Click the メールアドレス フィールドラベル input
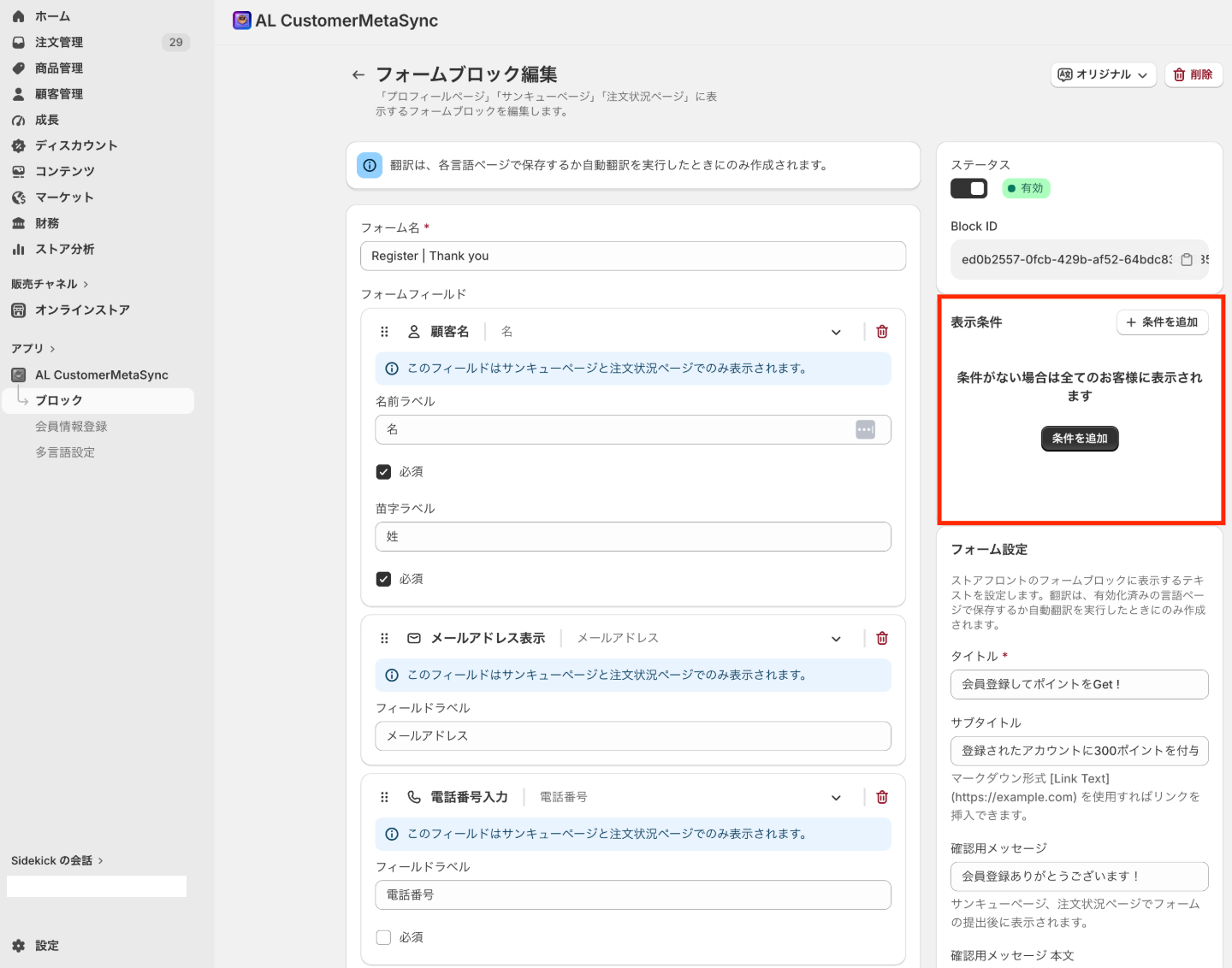This screenshot has width=1232, height=968. [x=633, y=736]
